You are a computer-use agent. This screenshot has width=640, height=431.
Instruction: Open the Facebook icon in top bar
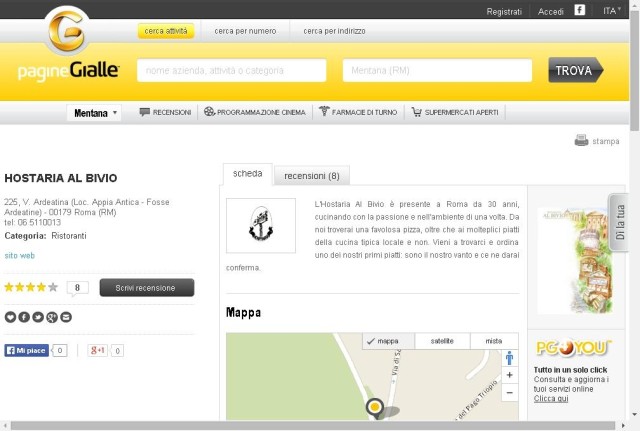[x=580, y=10]
